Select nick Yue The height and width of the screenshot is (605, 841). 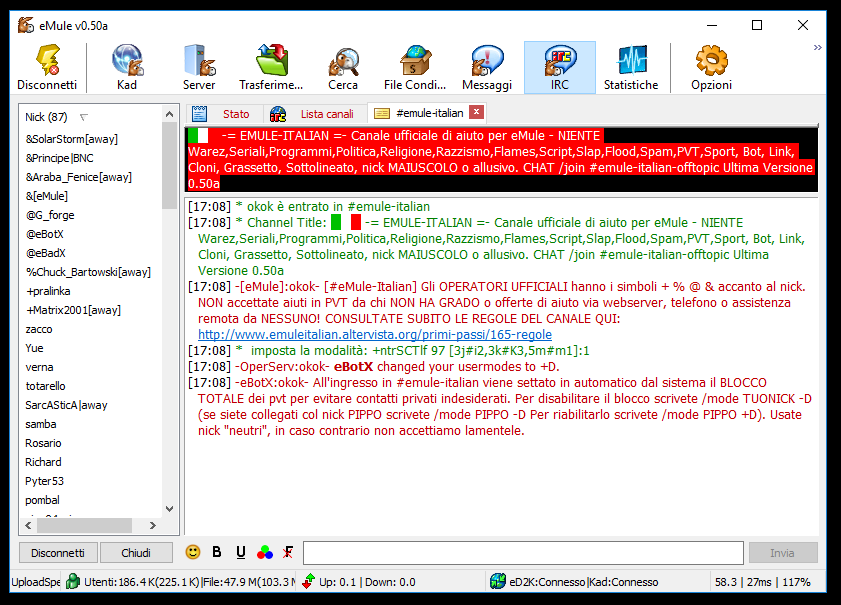coord(34,348)
